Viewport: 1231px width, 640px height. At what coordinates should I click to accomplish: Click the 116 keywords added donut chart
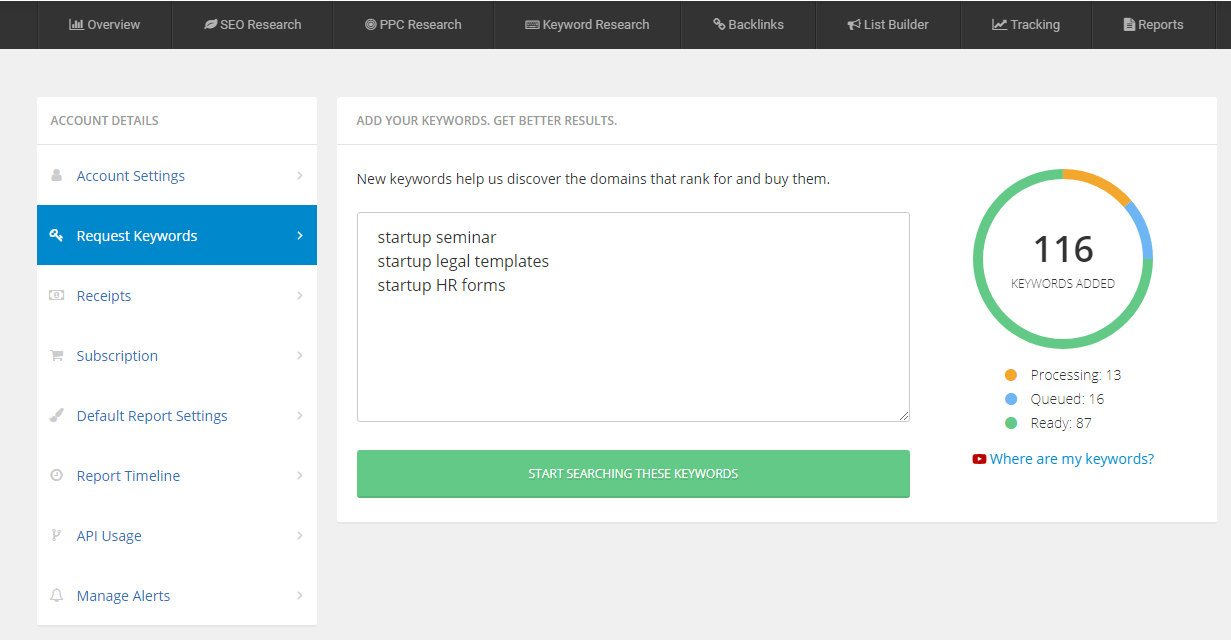tap(1063, 259)
